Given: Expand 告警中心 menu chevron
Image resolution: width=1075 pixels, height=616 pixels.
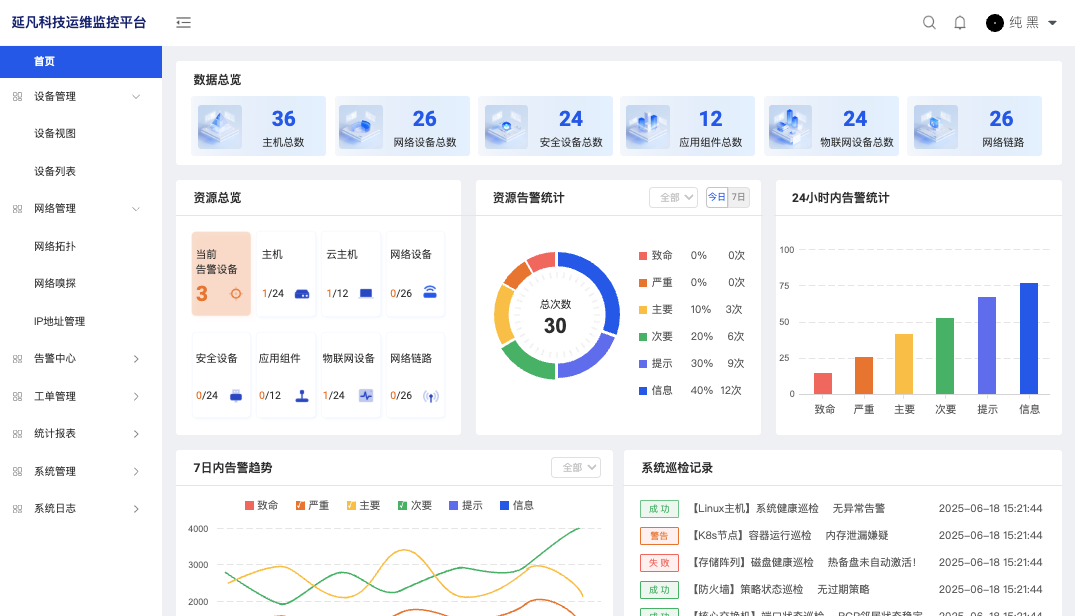Looking at the screenshot, I should coord(136,359).
